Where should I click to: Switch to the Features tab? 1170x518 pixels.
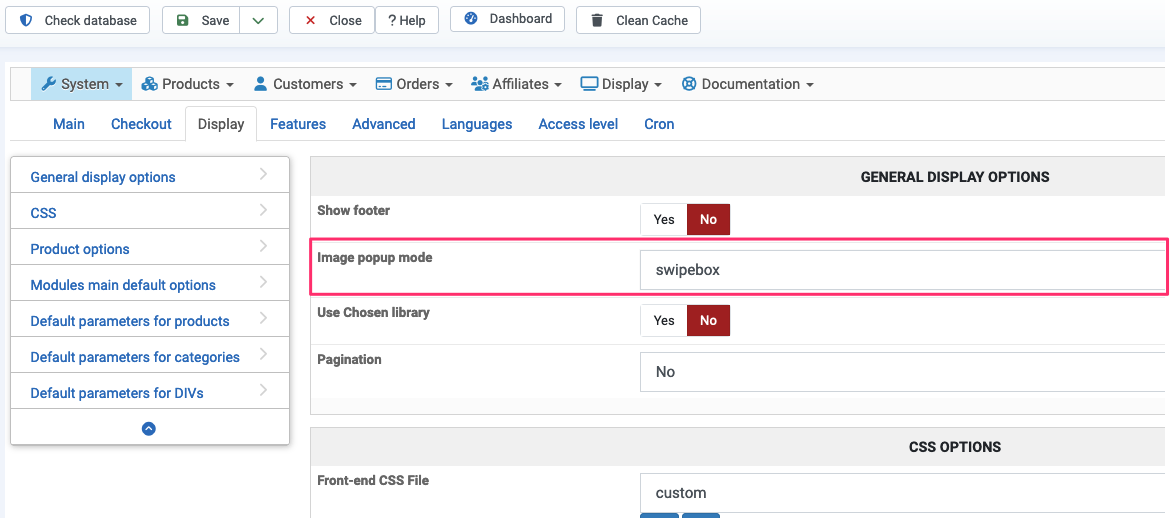pos(298,124)
